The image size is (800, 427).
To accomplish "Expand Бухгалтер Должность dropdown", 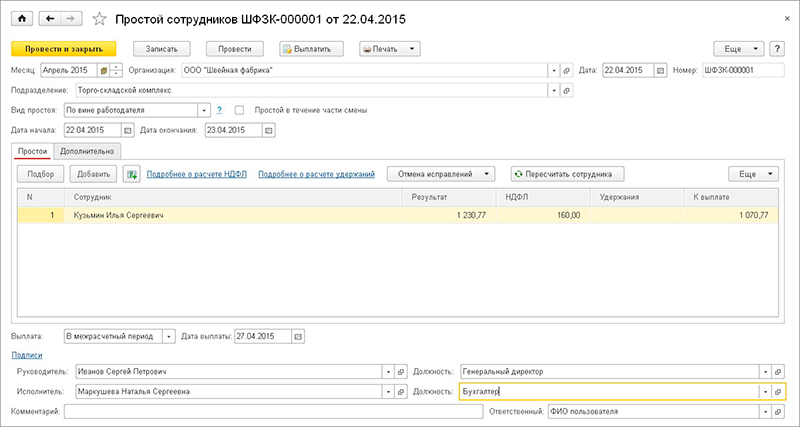I will pos(765,392).
